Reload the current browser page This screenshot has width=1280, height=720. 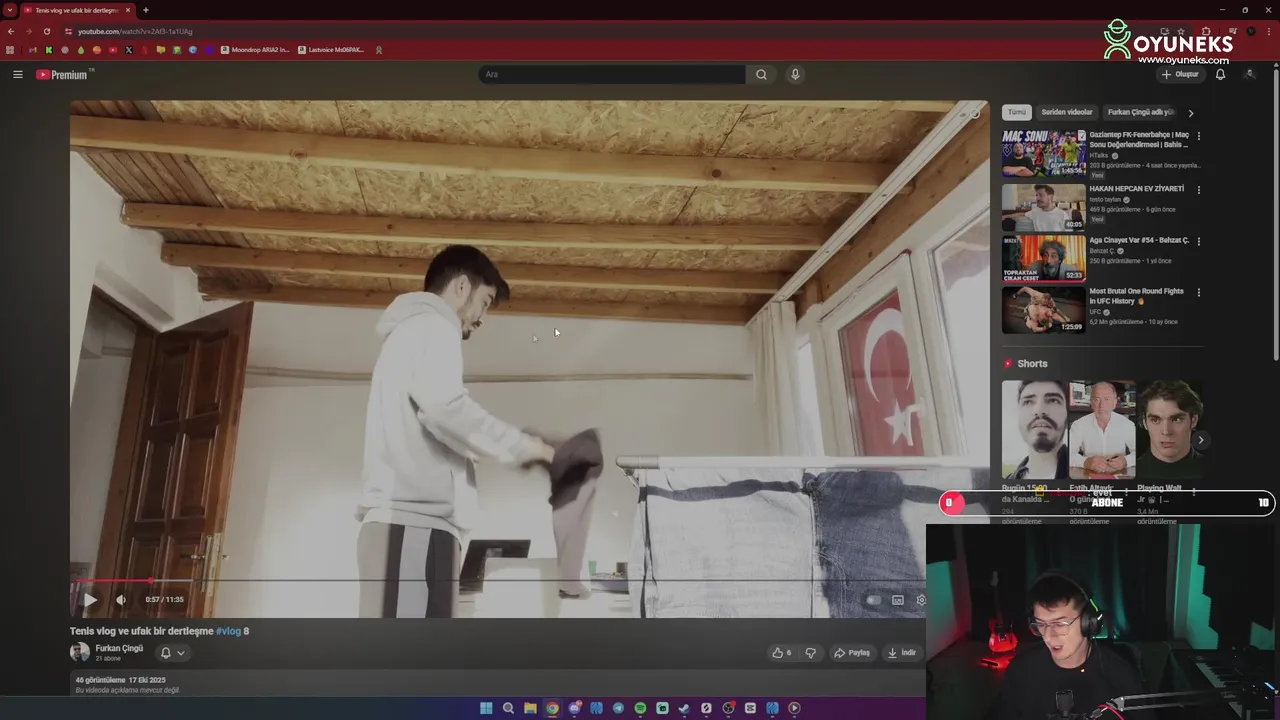pos(46,31)
